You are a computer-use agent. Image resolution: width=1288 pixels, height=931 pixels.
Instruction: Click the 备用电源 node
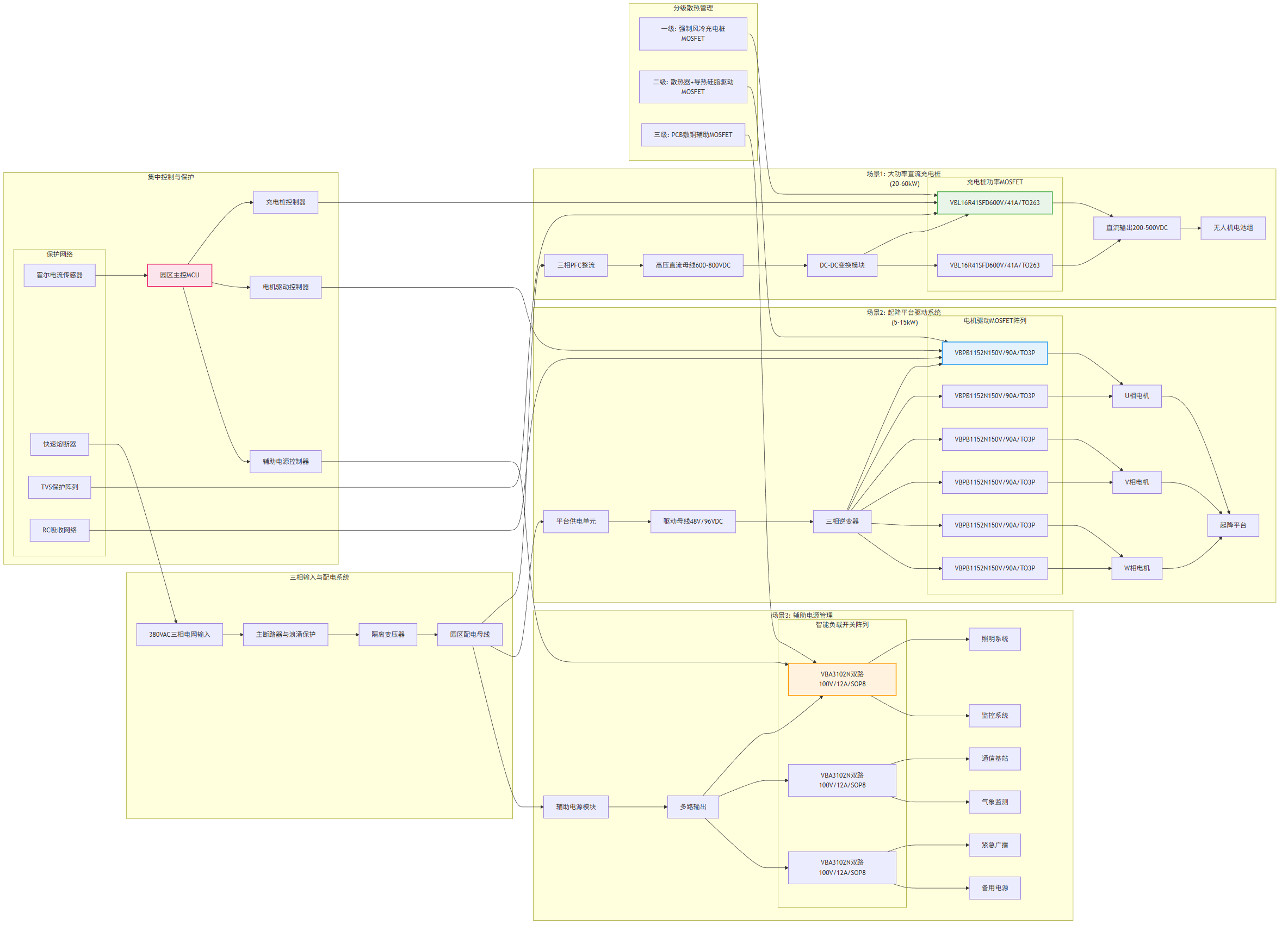(994, 889)
